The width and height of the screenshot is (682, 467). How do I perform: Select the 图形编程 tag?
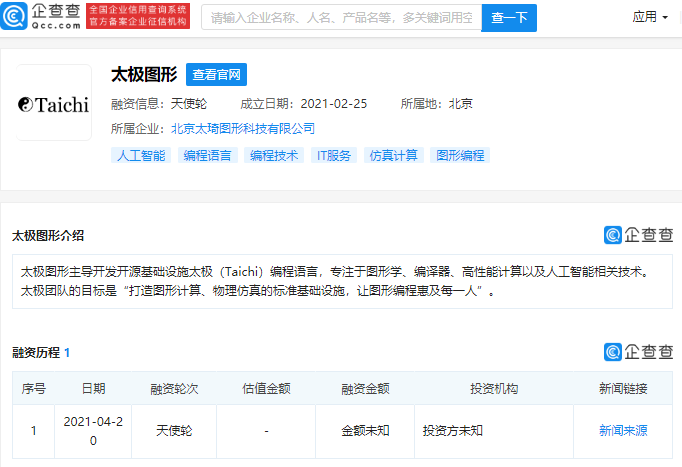460,155
